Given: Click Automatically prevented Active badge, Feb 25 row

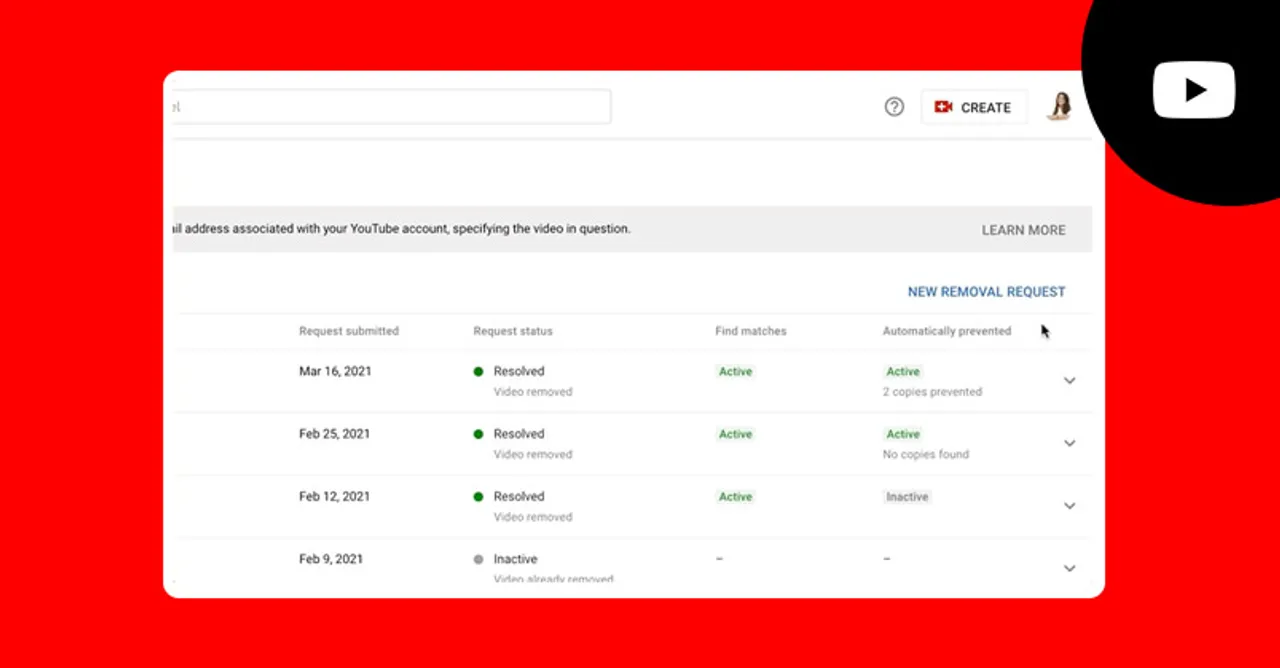Looking at the screenshot, I should (903, 434).
